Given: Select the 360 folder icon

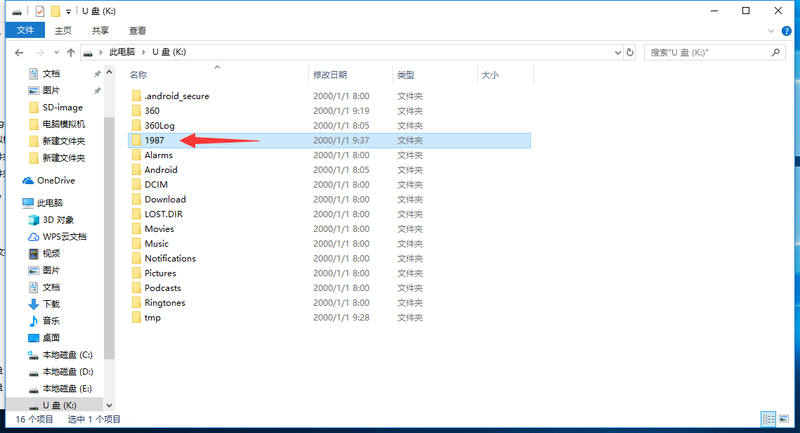Looking at the screenshot, I should pos(136,111).
